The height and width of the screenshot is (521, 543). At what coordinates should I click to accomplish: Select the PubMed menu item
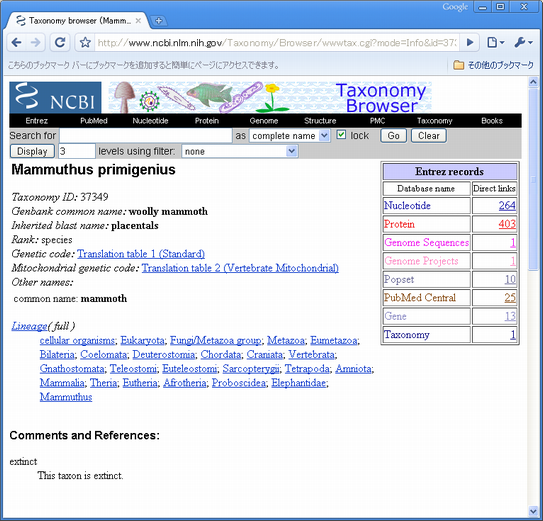pyautogui.click(x=94, y=121)
